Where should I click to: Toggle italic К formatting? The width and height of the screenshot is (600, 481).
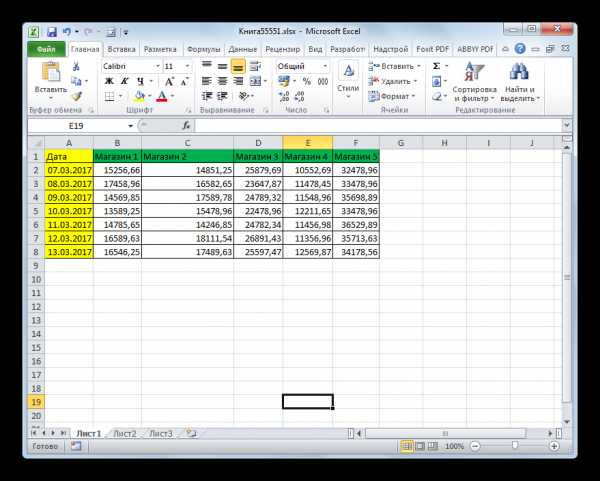pyautogui.click(x=124, y=81)
